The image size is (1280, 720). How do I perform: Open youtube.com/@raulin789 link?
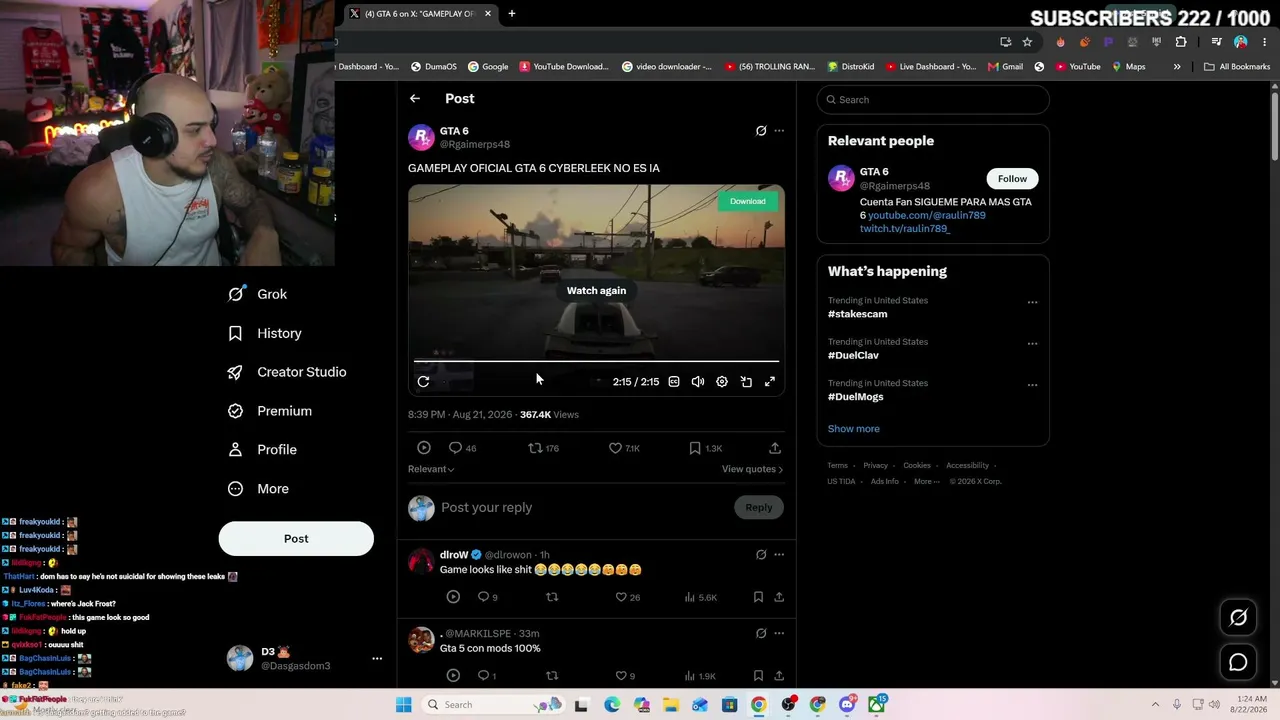(927, 215)
